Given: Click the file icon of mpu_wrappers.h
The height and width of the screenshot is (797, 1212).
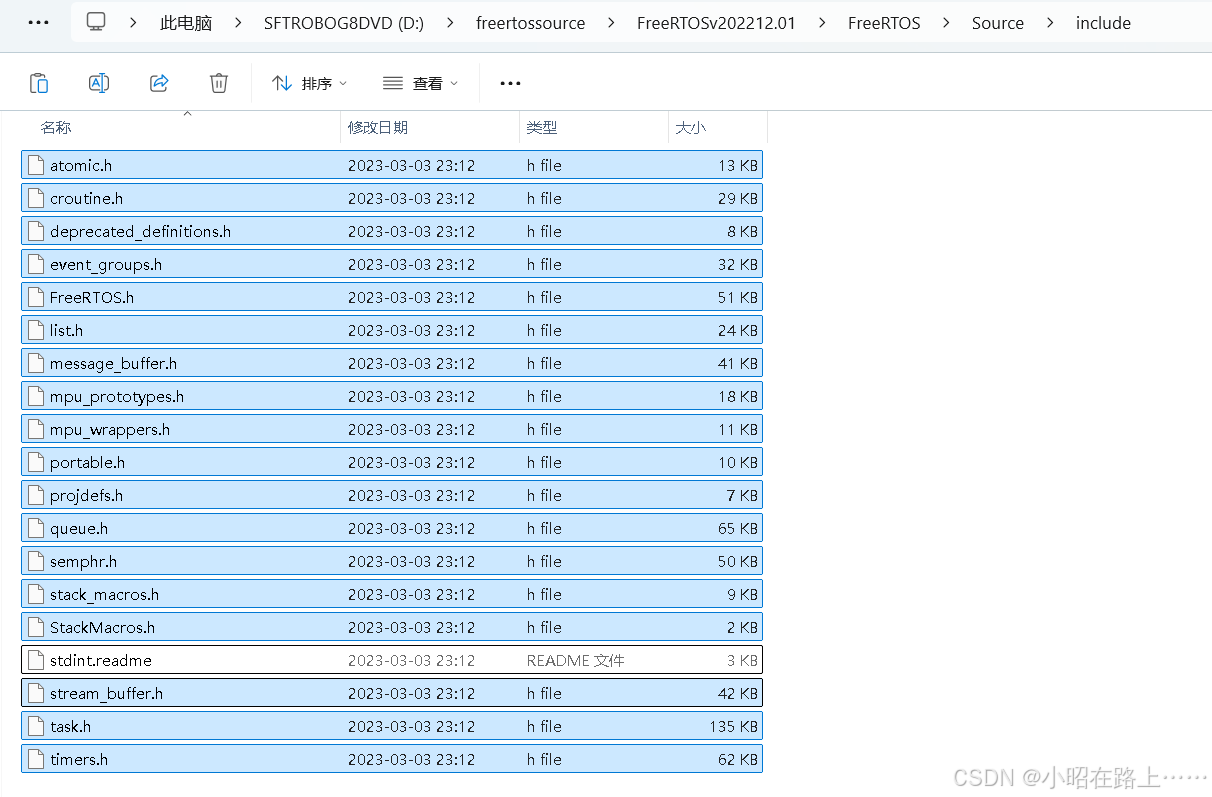Looking at the screenshot, I should click(x=36, y=429).
